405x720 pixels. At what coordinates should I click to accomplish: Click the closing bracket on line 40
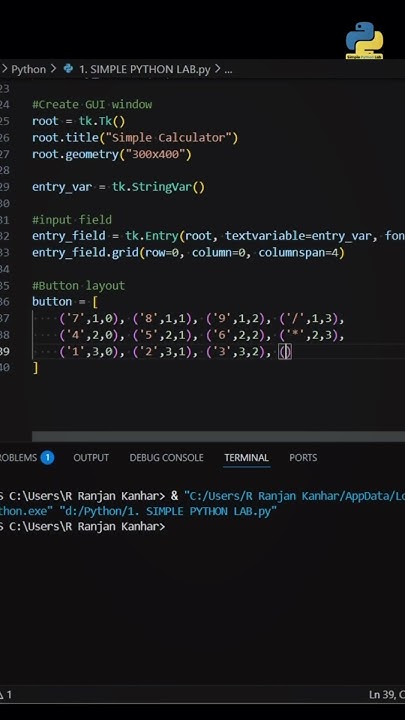pos(35,368)
